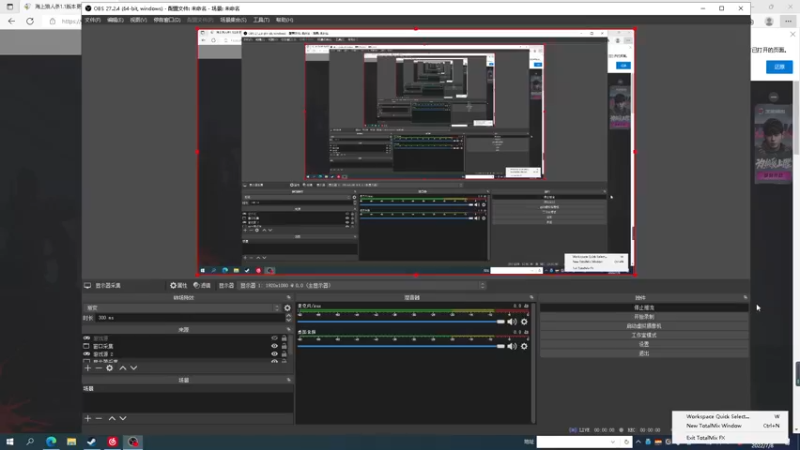This screenshot has width=800, height=450.
Task: Show the hidden 游戏源 source
Action: click(274, 338)
